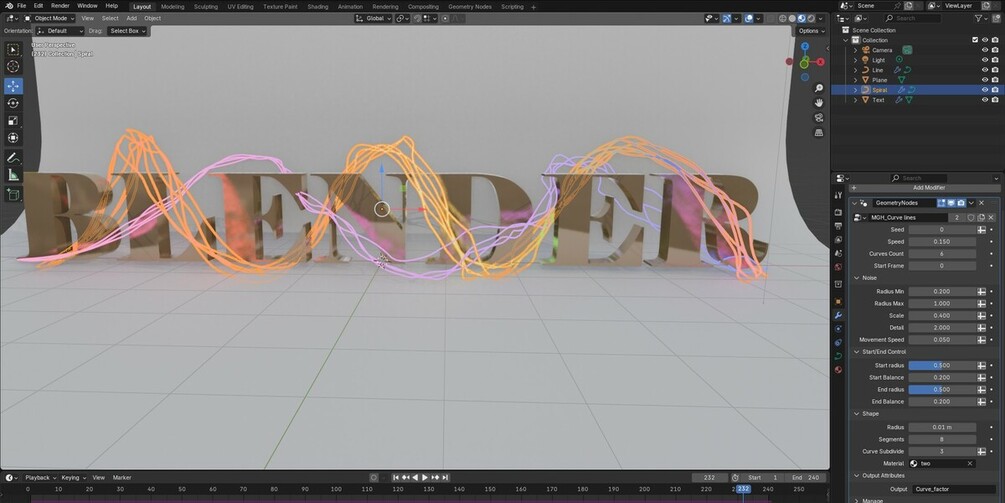Toggle modifier edit mode display
Screen dimensions: 1005x503
pyautogui.click(x=942, y=202)
